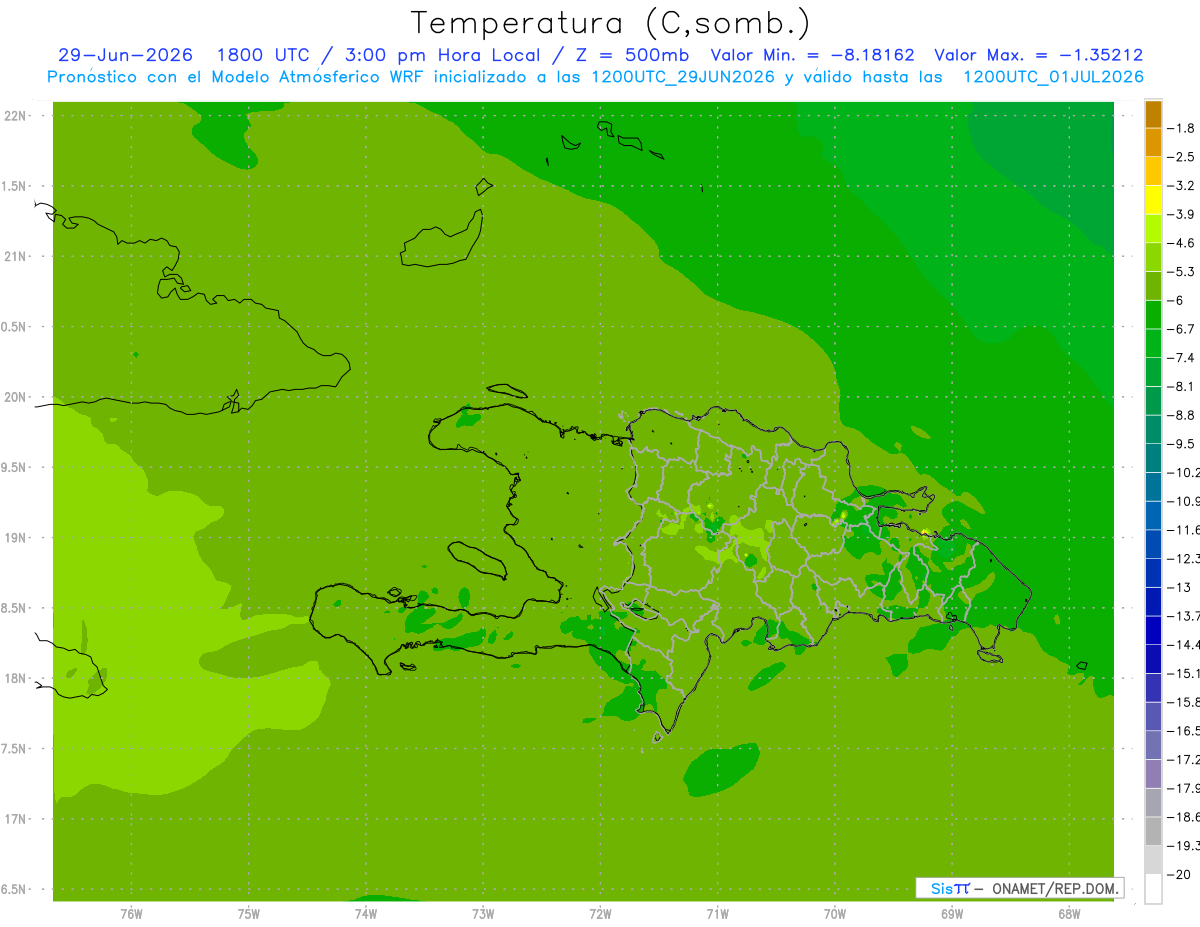Screen dimensions: 1200x927
Task: Select the swatch between -4.6 and -5.3
Action: [1153, 257]
